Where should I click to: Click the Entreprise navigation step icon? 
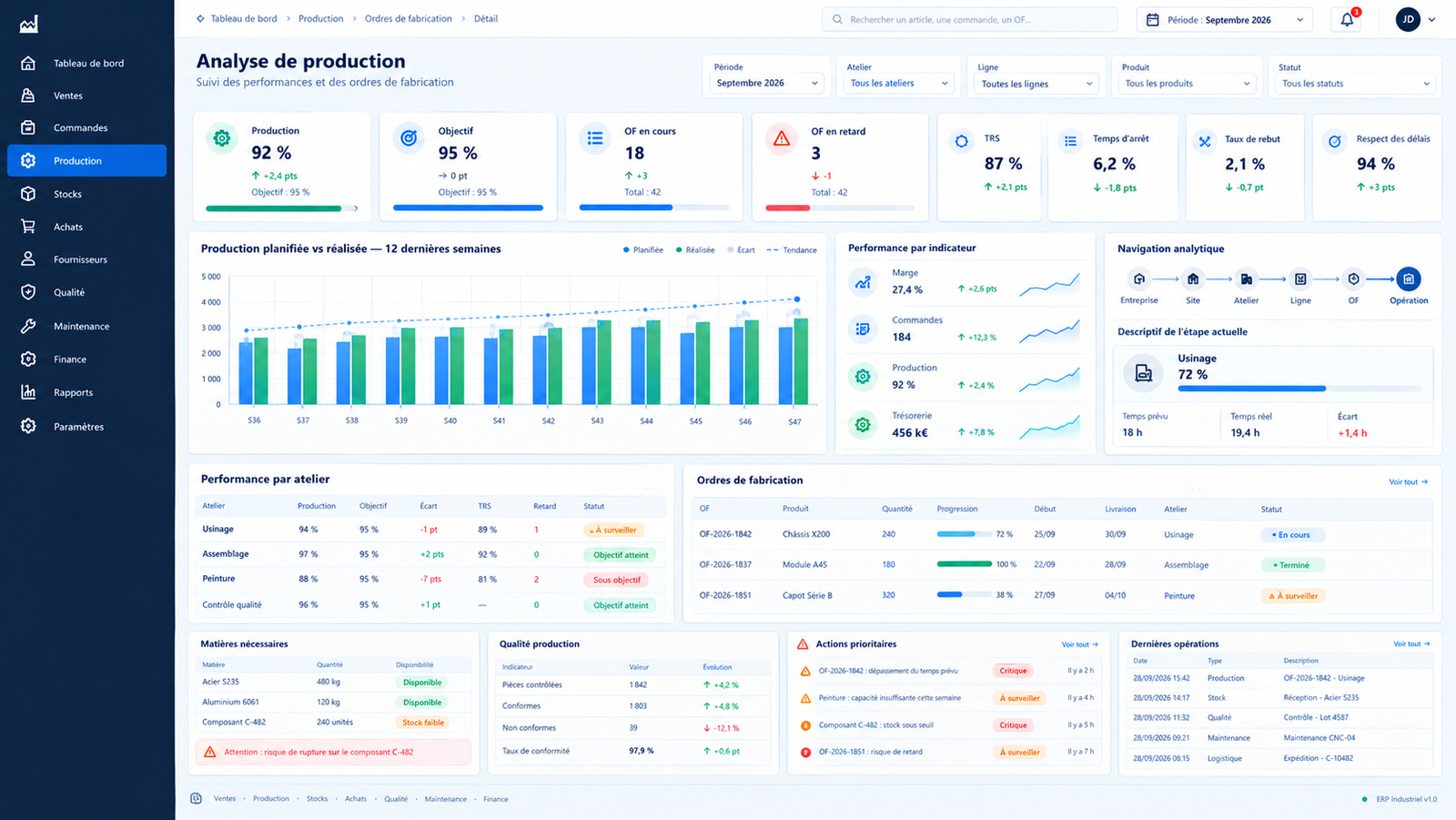coord(1138,278)
